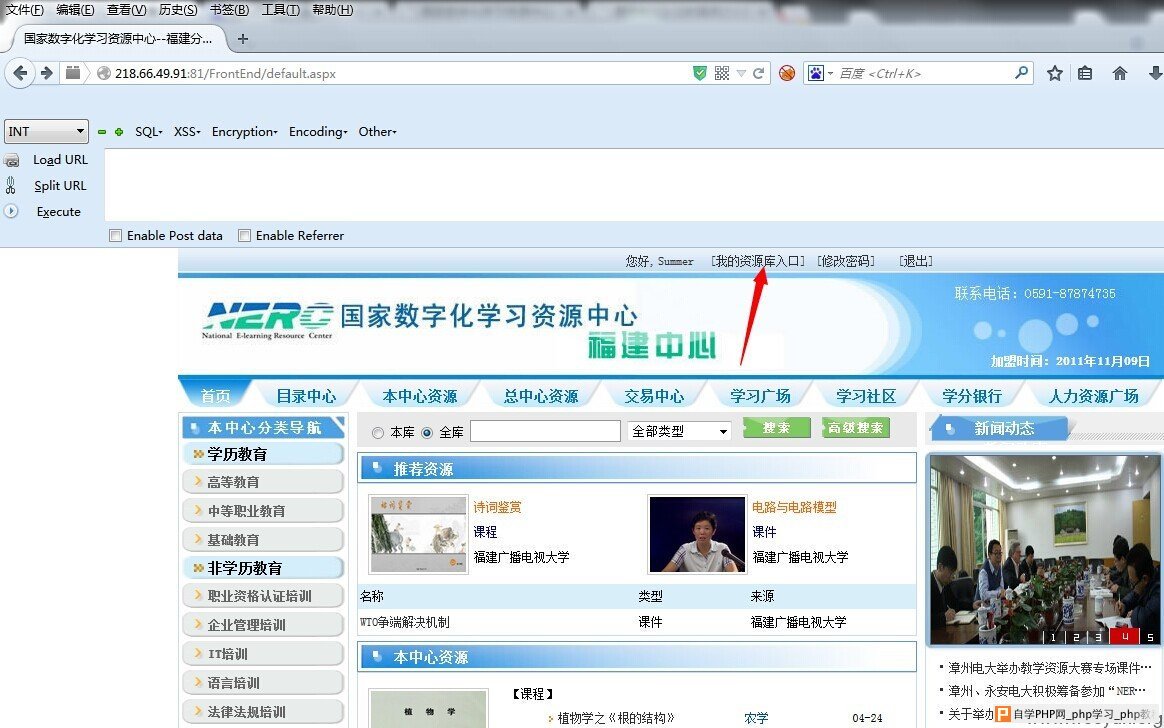
Task: Select news slide number 1
Action: pos(1053,637)
